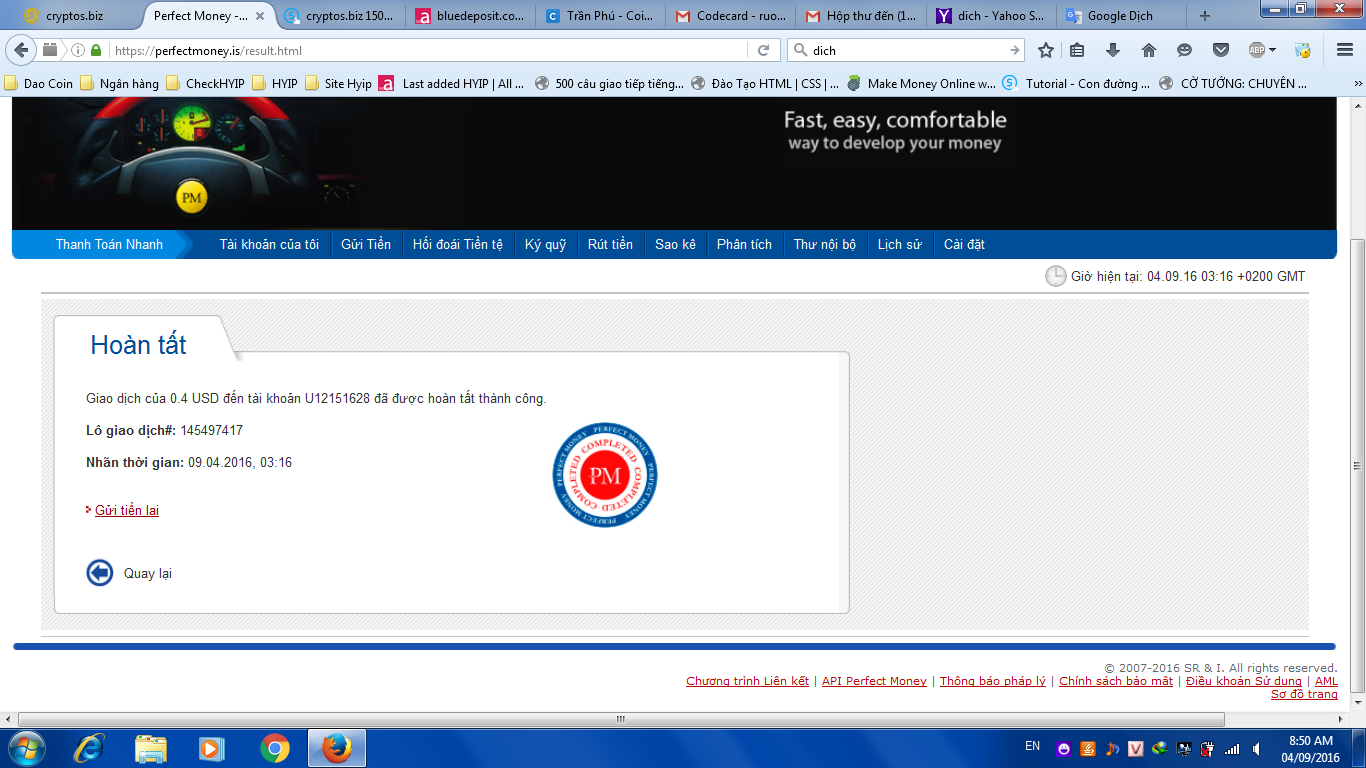The height and width of the screenshot is (768, 1366).
Task: Open the Lịch sử menu item
Action: pyautogui.click(x=900, y=244)
